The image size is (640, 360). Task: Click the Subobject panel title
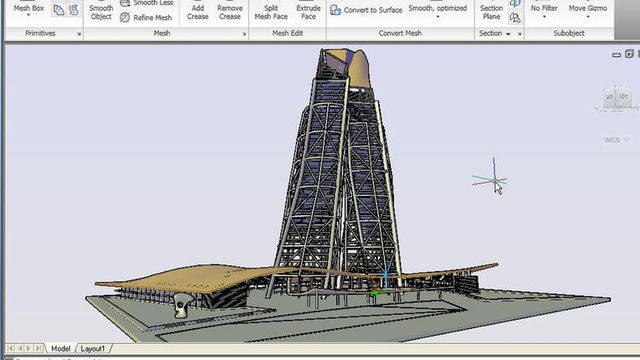click(x=569, y=33)
